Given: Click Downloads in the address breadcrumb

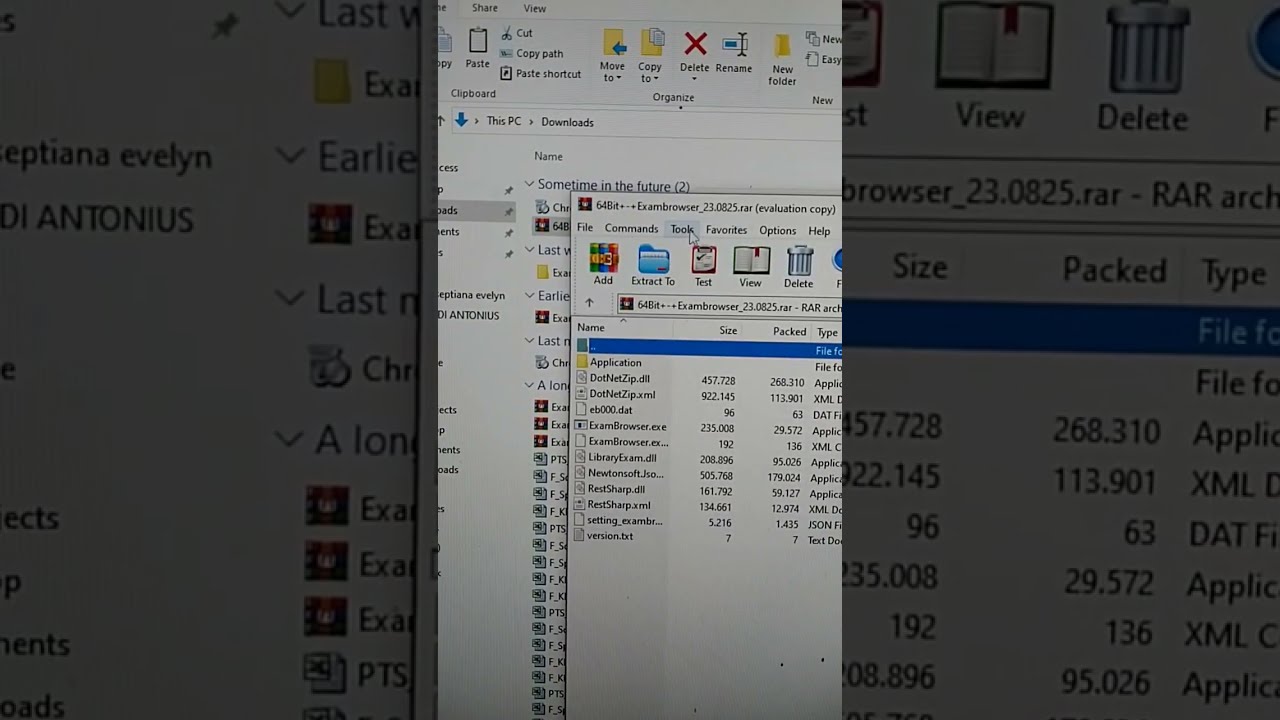Looking at the screenshot, I should (x=567, y=122).
